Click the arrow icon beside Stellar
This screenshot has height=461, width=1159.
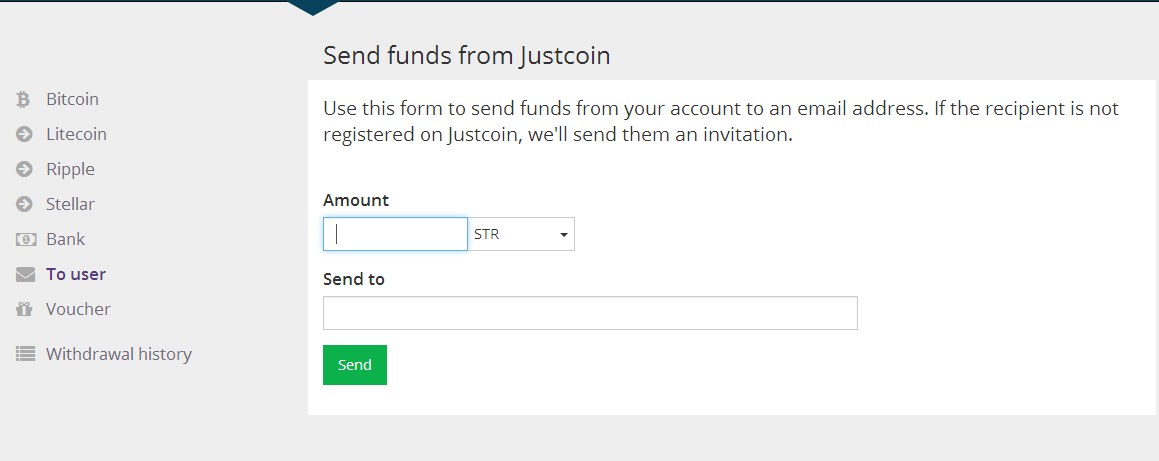point(25,205)
